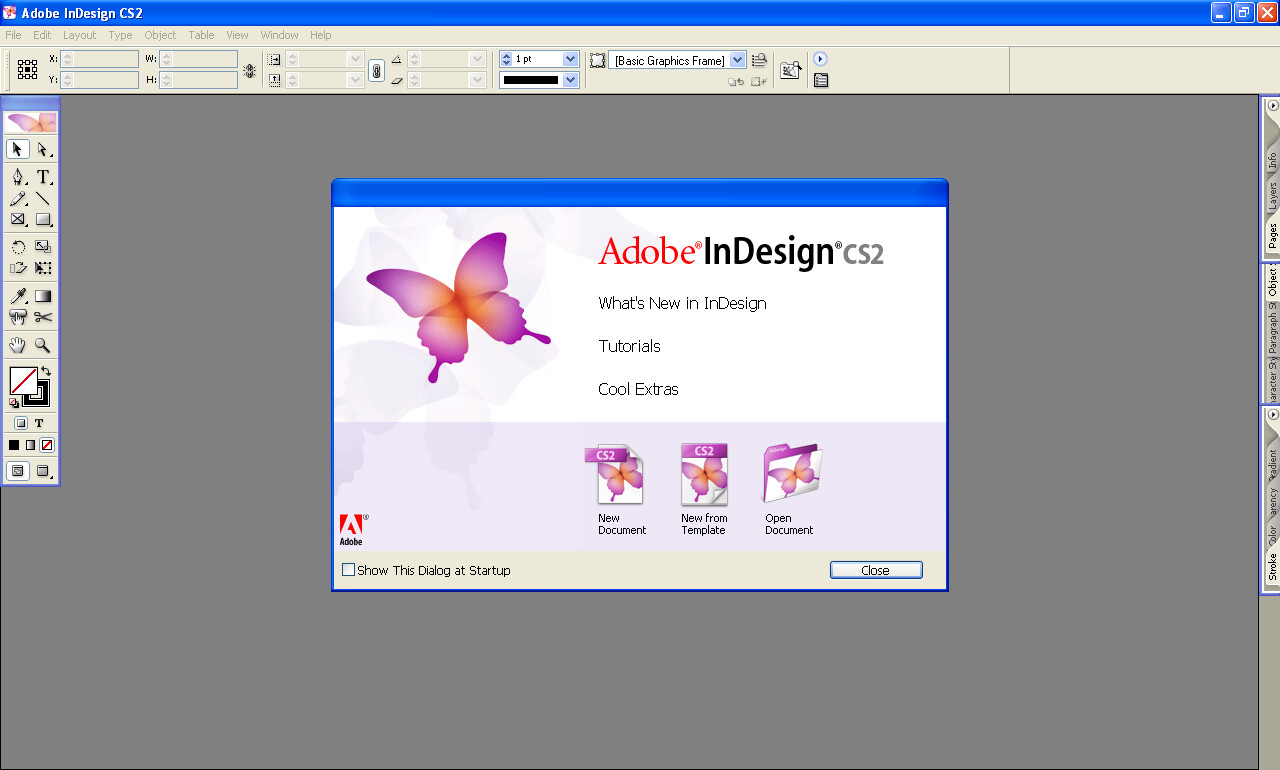
Task: Choose the Eyedropper tool
Action: (x=16, y=295)
